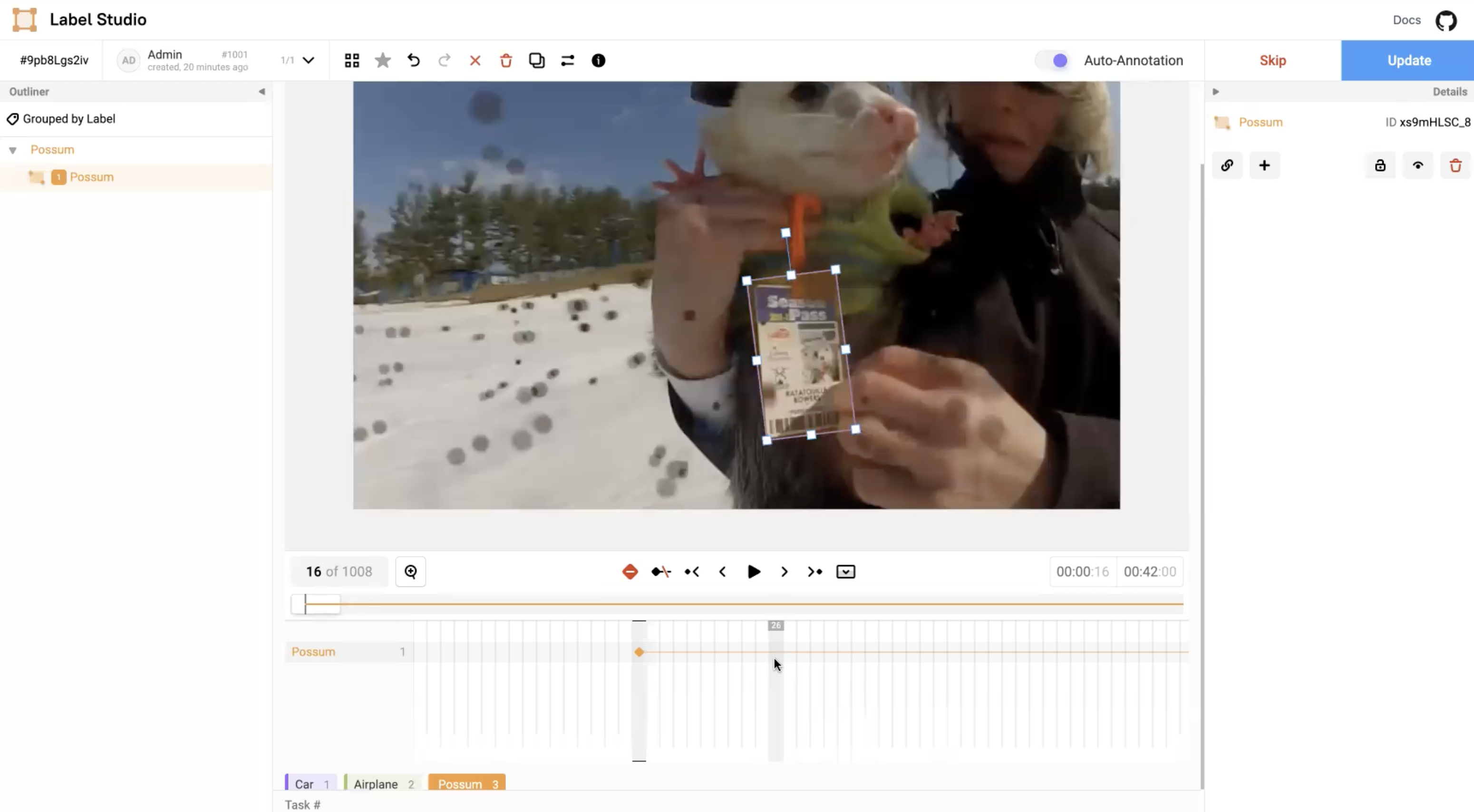This screenshot has height=812, width=1474.
Task: Click the blue Update button
Action: pyautogui.click(x=1408, y=60)
